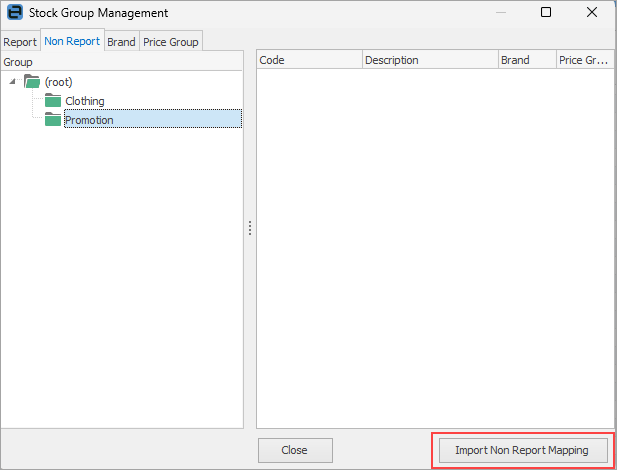
Task: Click the vertical splitter handle dots
Action: point(250,228)
